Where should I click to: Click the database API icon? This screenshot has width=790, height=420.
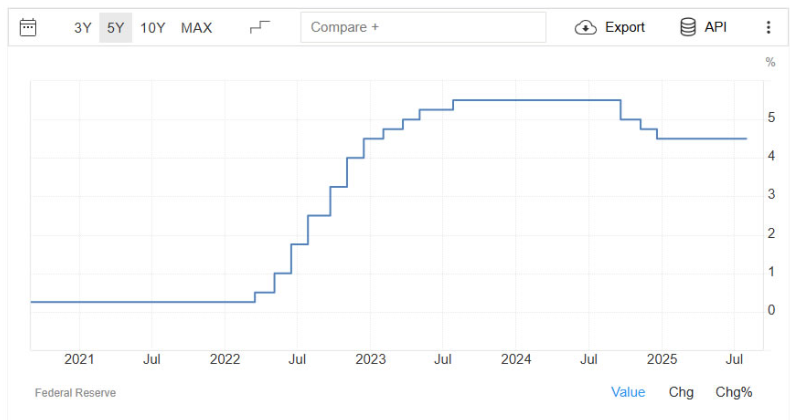(688, 27)
